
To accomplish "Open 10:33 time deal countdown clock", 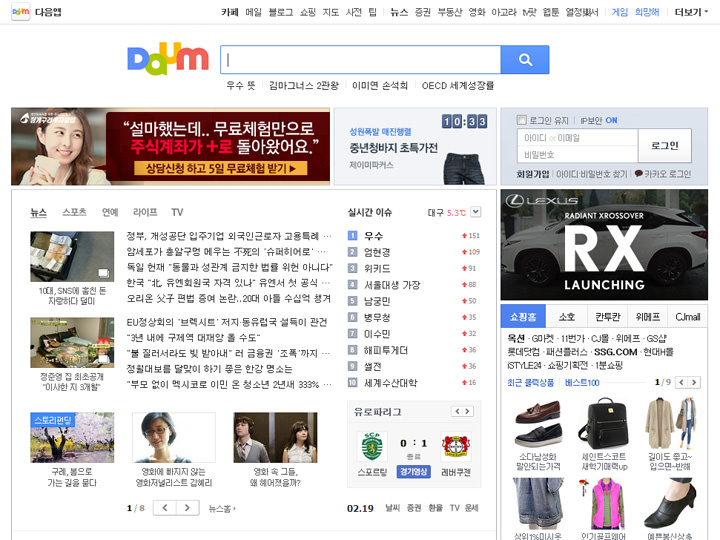I will (464, 121).
